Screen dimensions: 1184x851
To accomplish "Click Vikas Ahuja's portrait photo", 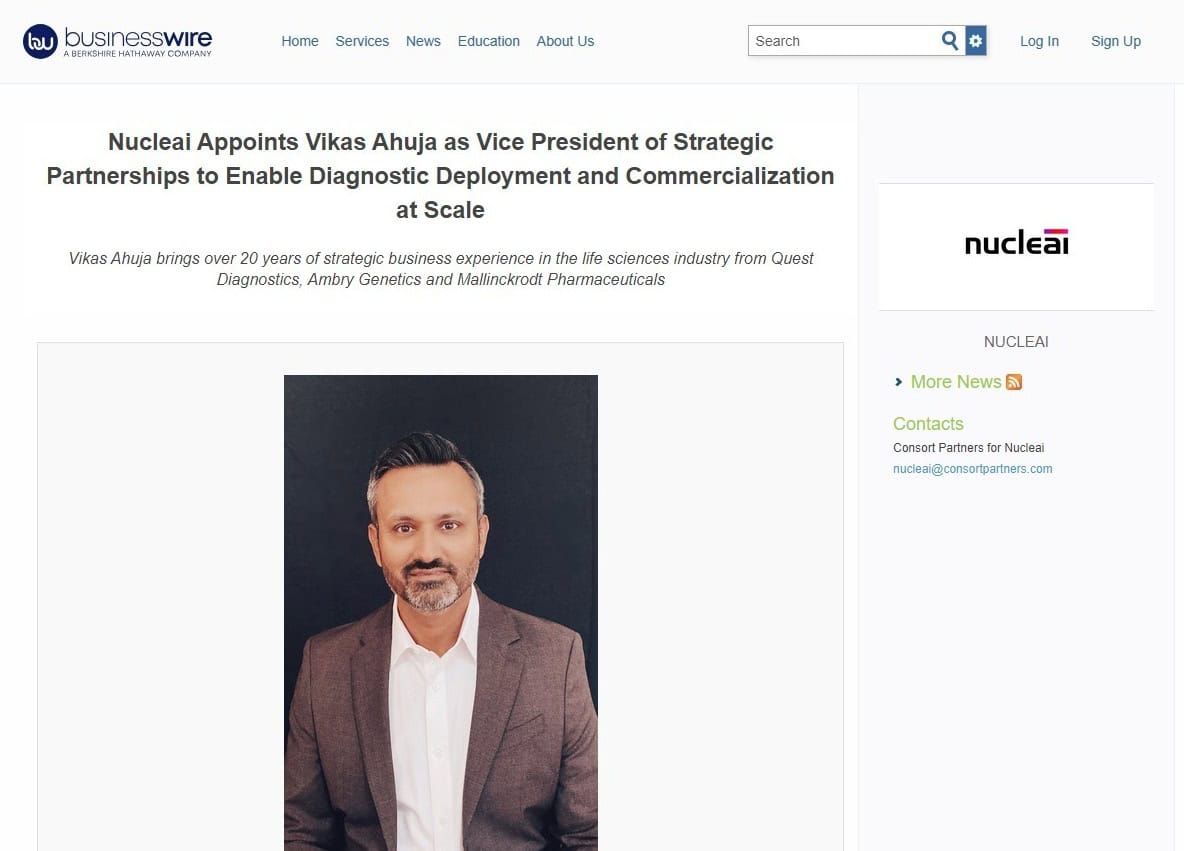I will click(x=441, y=612).
